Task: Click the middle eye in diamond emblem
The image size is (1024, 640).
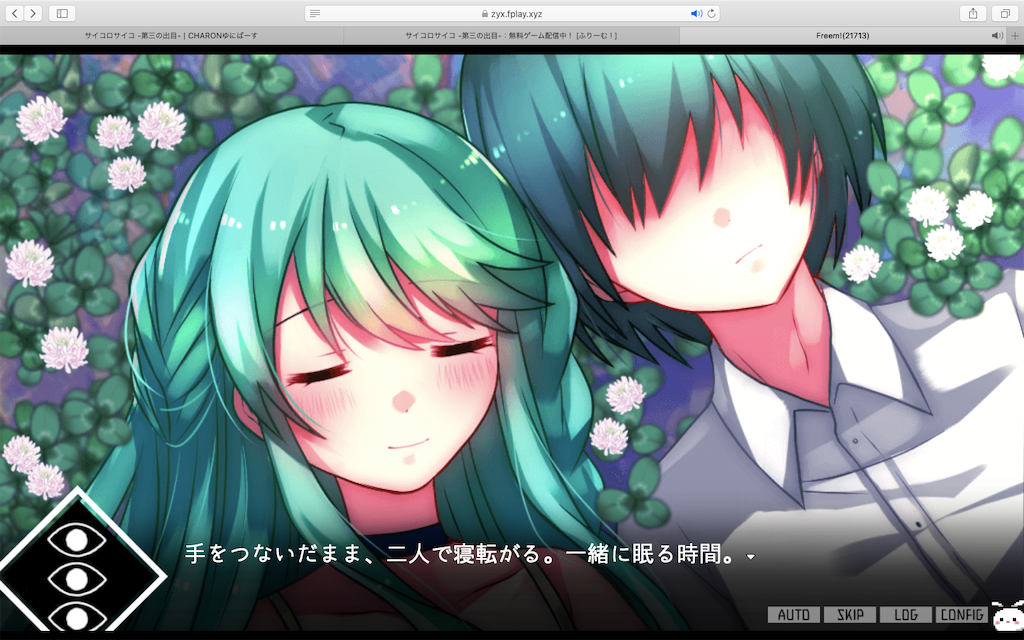Action: [x=76, y=579]
